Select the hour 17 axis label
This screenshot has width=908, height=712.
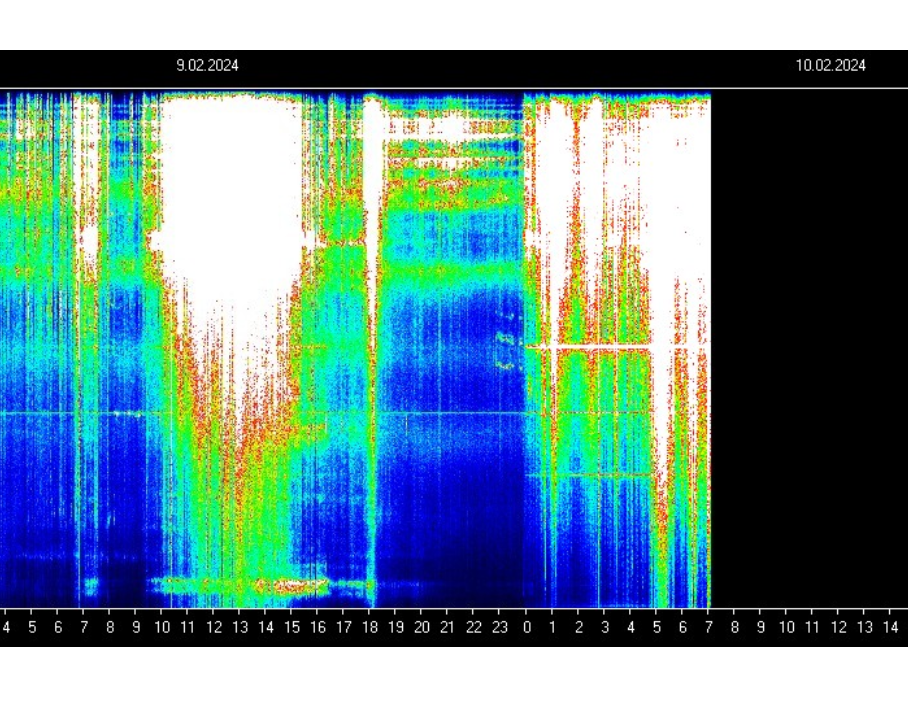tap(344, 627)
